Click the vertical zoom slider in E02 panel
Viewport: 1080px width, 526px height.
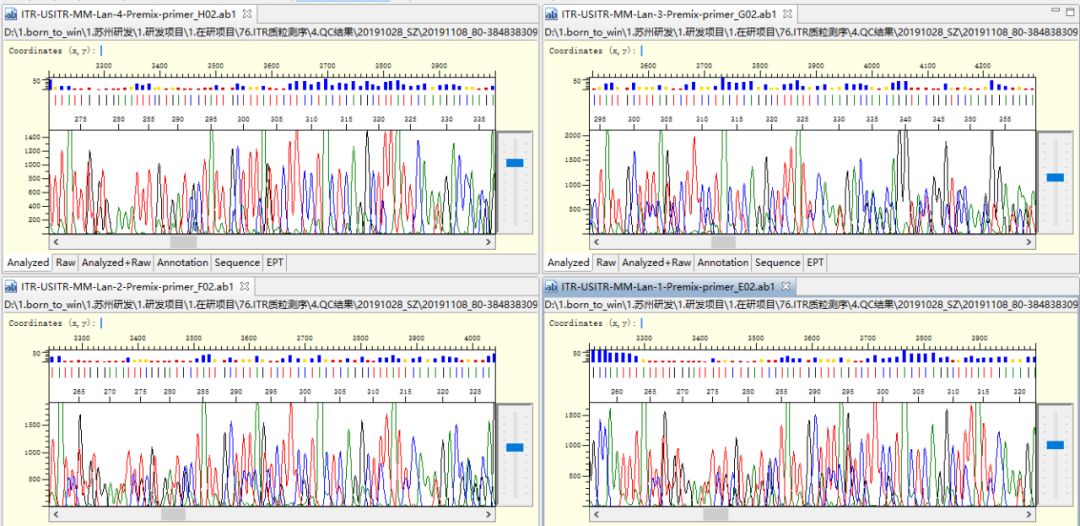1055,444
